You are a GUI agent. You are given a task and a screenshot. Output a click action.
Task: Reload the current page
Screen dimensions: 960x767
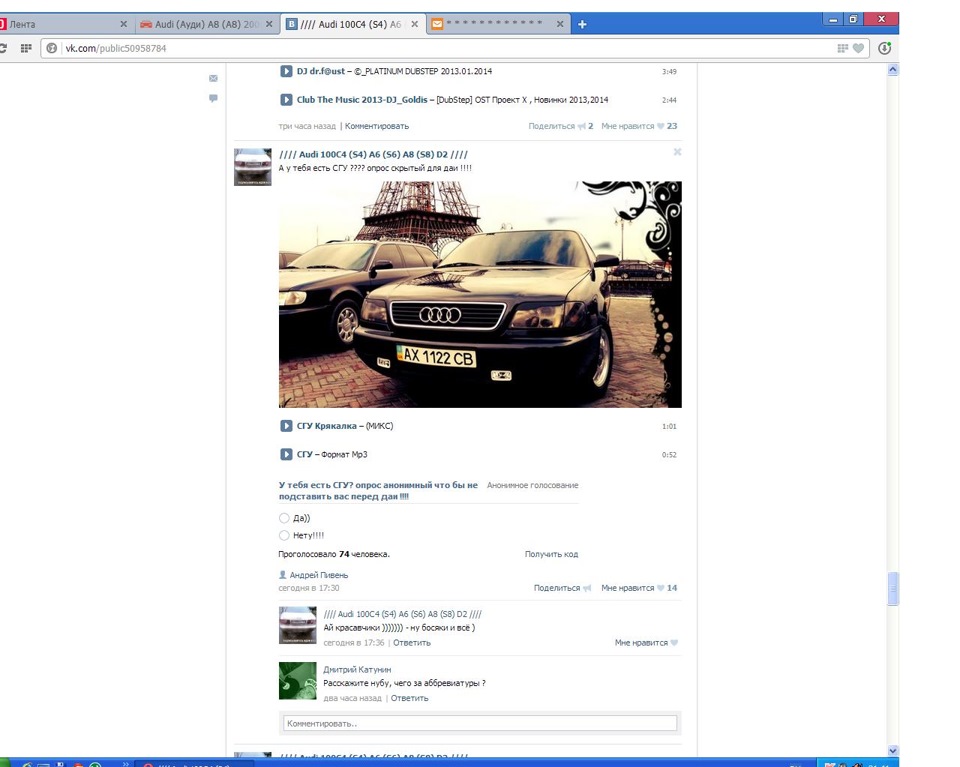(x=3, y=48)
